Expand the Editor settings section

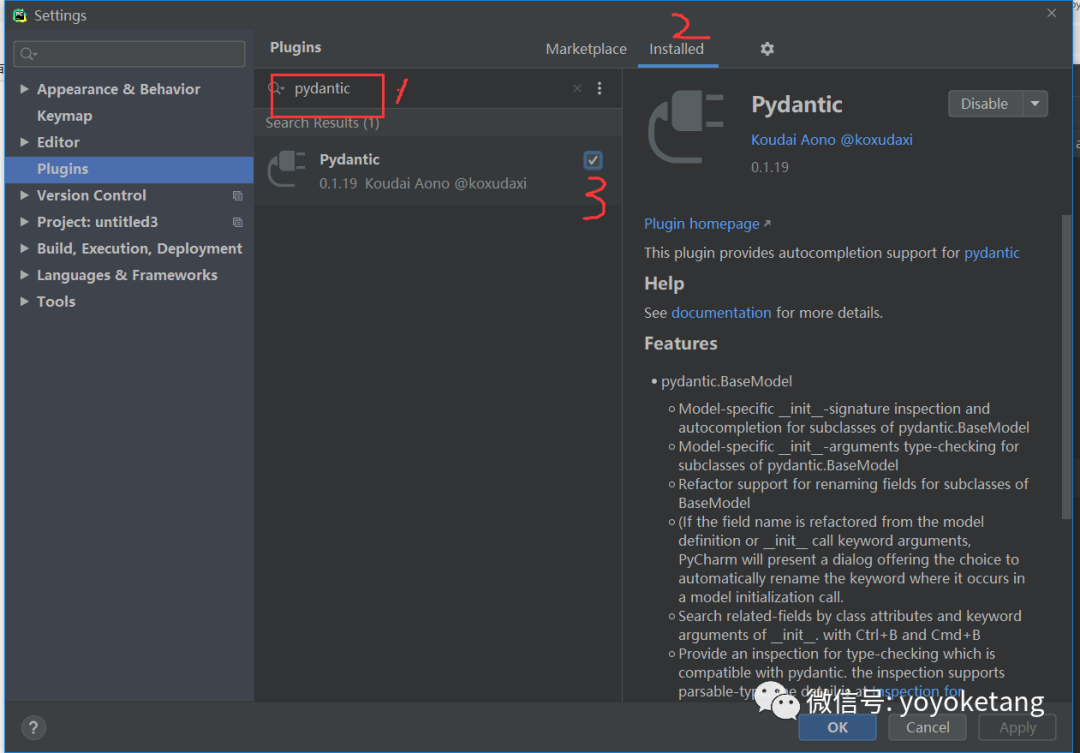click(24, 142)
